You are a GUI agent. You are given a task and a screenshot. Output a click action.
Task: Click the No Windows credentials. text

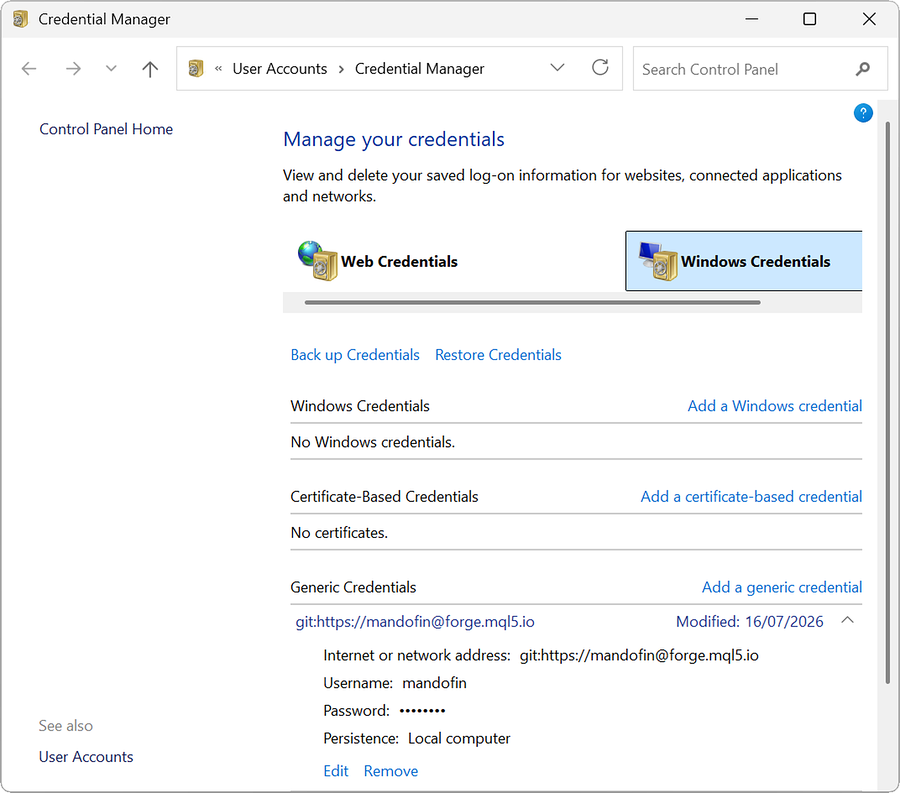click(373, 442)
